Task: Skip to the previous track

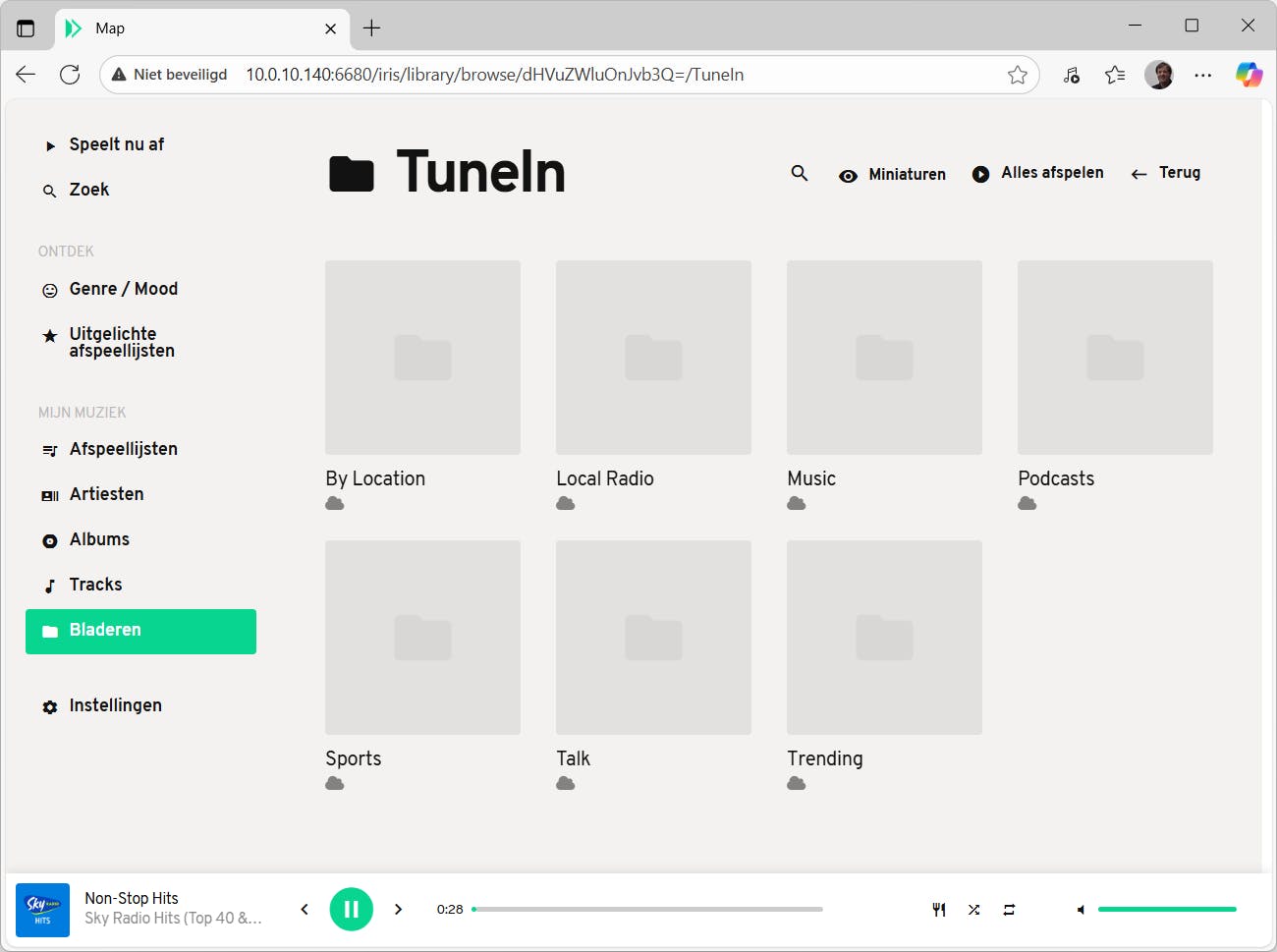Action: [x=305, y=909]
